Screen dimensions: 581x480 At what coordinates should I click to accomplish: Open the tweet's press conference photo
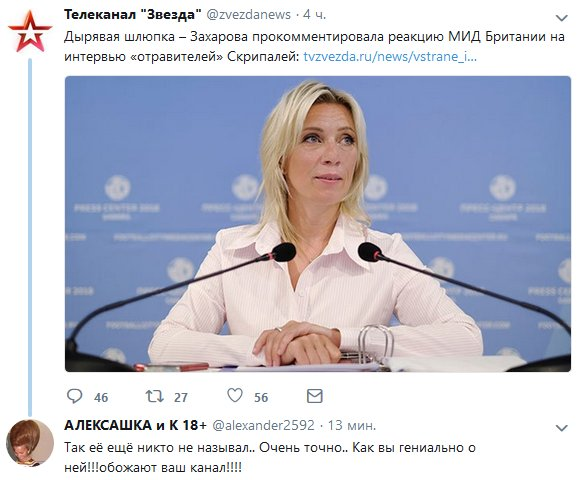pyautogui.click(x=318, y=224)
